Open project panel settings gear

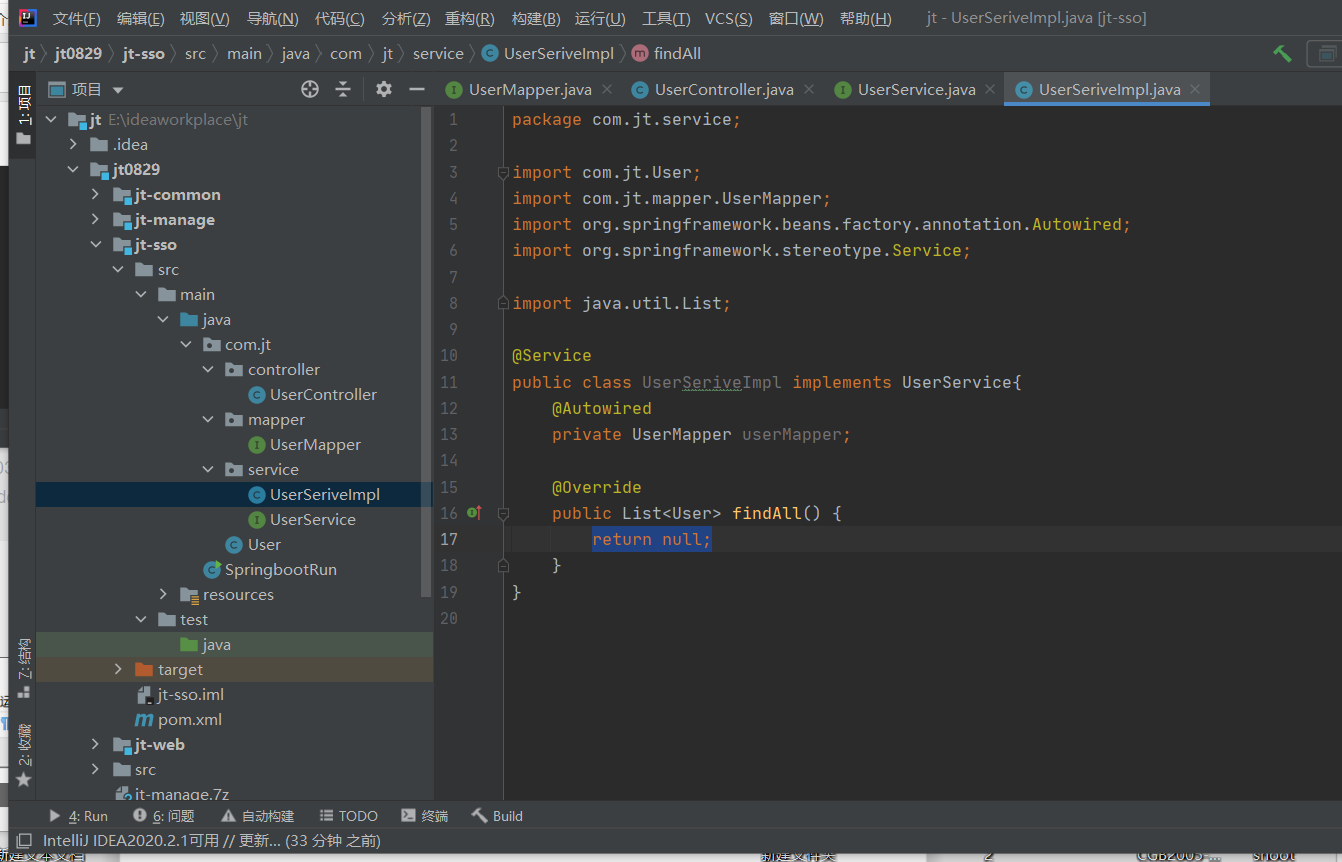click(384, 89)
